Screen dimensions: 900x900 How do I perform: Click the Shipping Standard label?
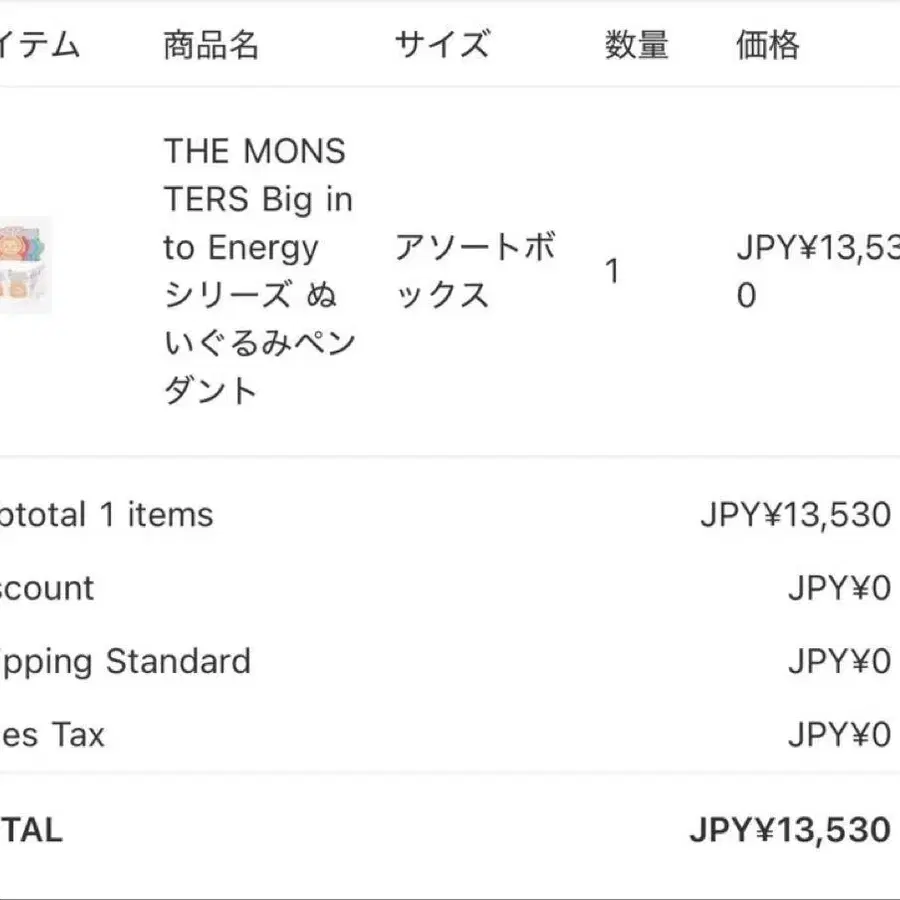[125, 662]
